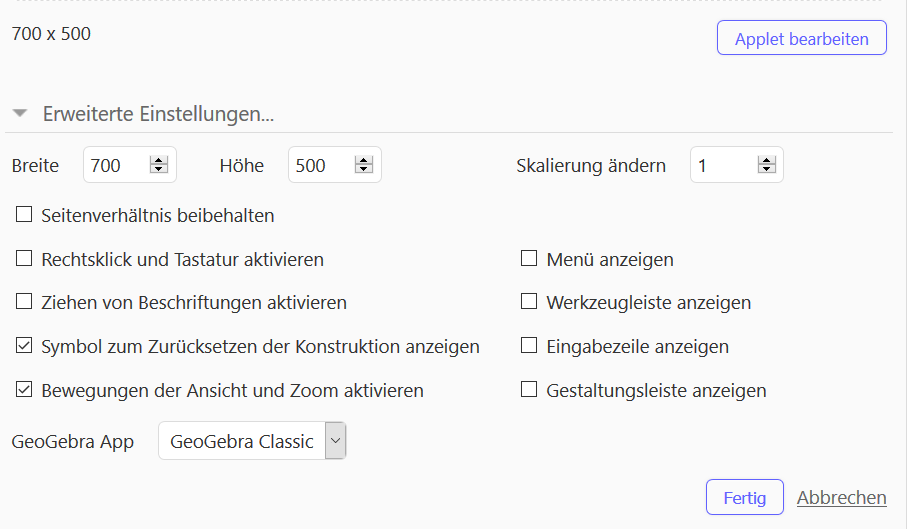The image size is (907, 529).
Task: Decrease Skalierung ändern value with down arrow
Action: 766,169
